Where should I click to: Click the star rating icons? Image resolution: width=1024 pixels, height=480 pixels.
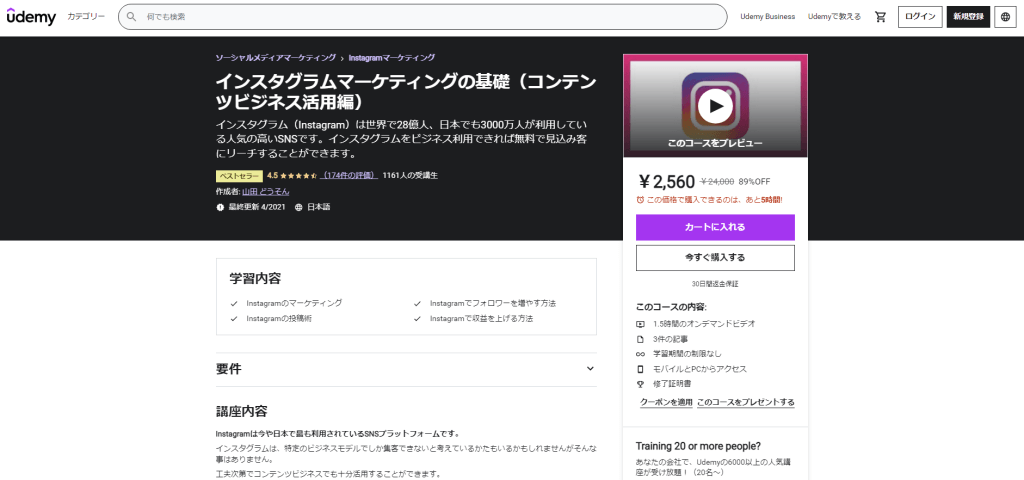coord(299,175)
